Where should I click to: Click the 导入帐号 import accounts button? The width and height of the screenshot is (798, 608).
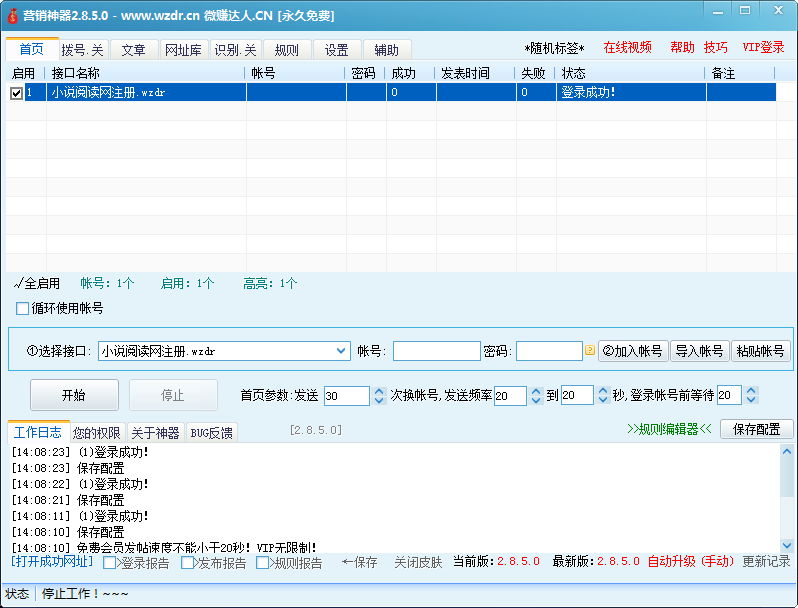pos(699,351)
